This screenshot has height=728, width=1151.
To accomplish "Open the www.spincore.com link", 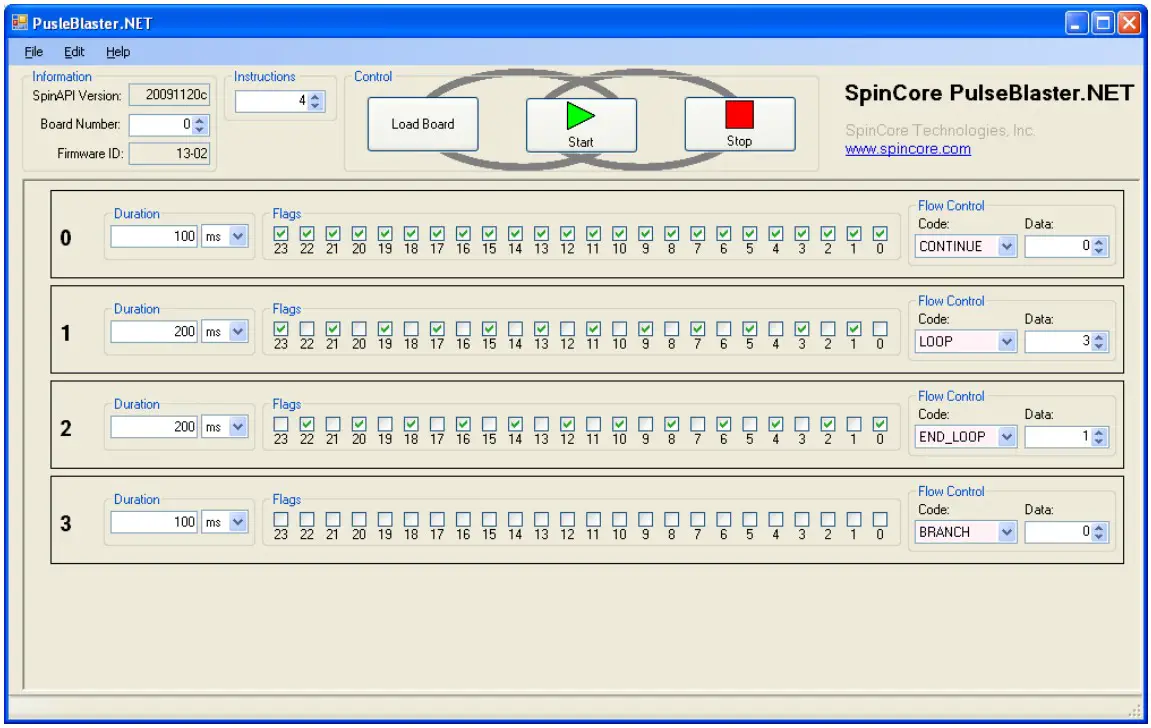I will [907, 149].
